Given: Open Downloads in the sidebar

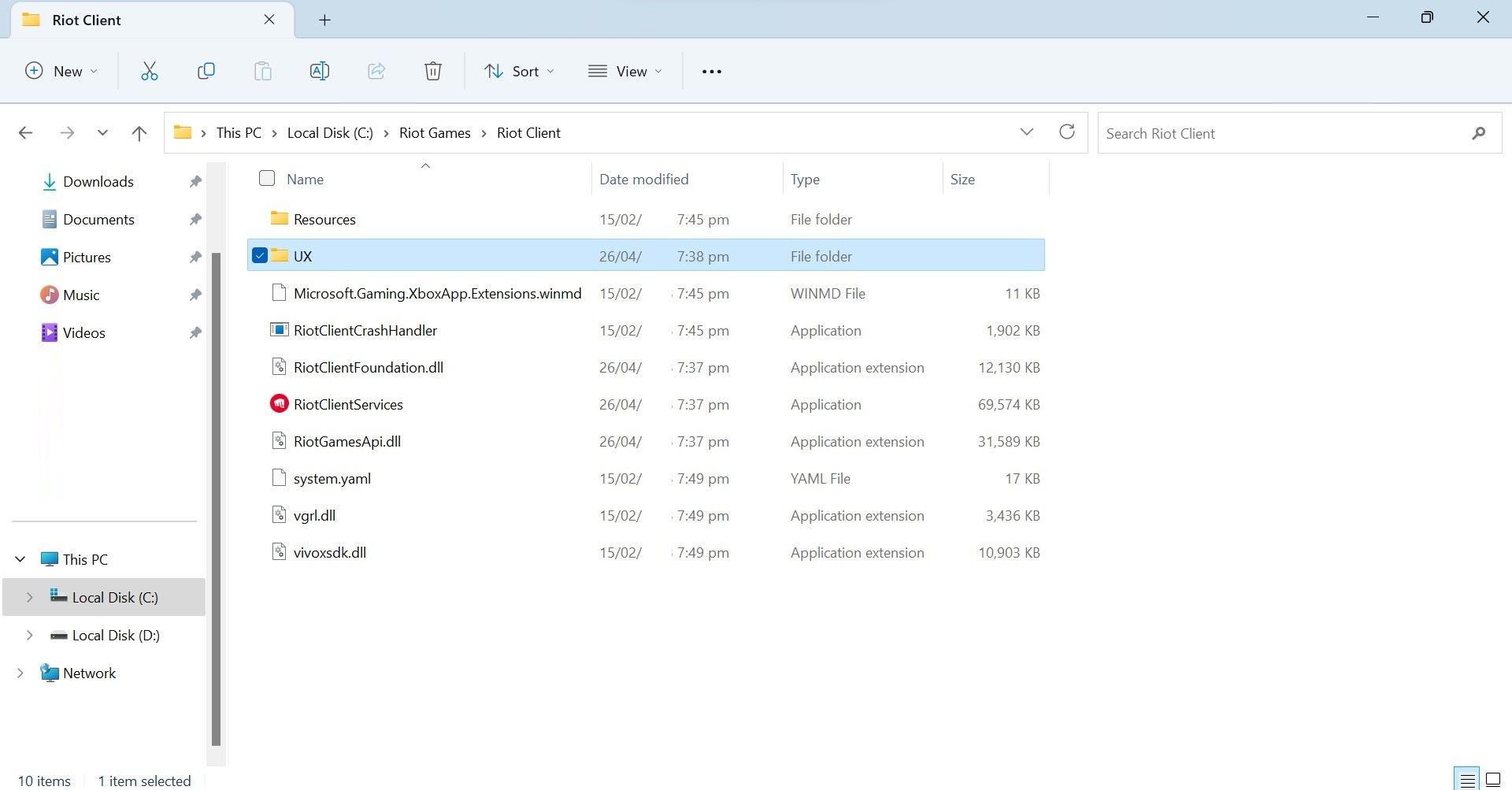Looking at the screenshot, I should pyautogui.click(x=98, y=182).
